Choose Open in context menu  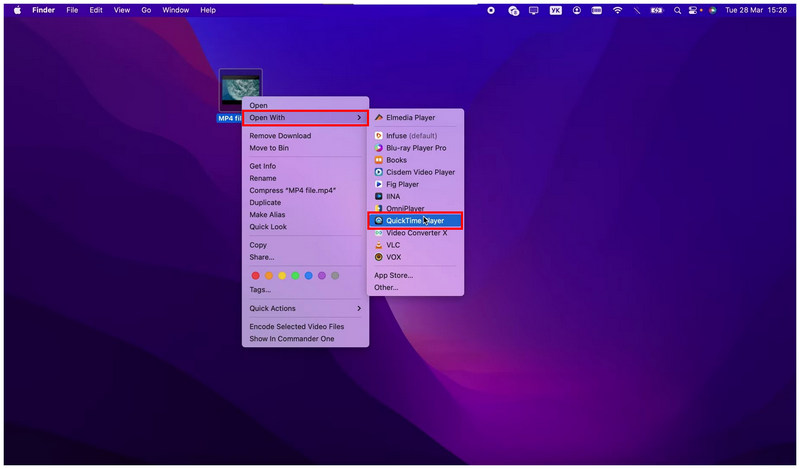coord(305,105)
